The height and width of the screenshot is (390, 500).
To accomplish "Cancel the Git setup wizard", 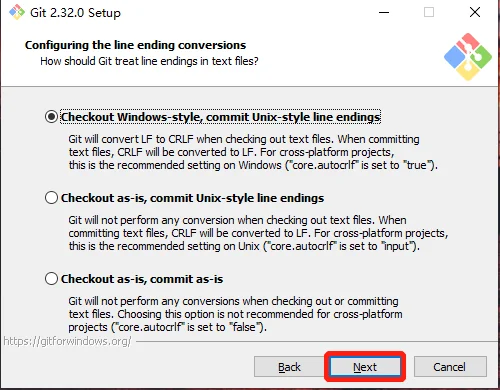I will (x=450, y=367).
